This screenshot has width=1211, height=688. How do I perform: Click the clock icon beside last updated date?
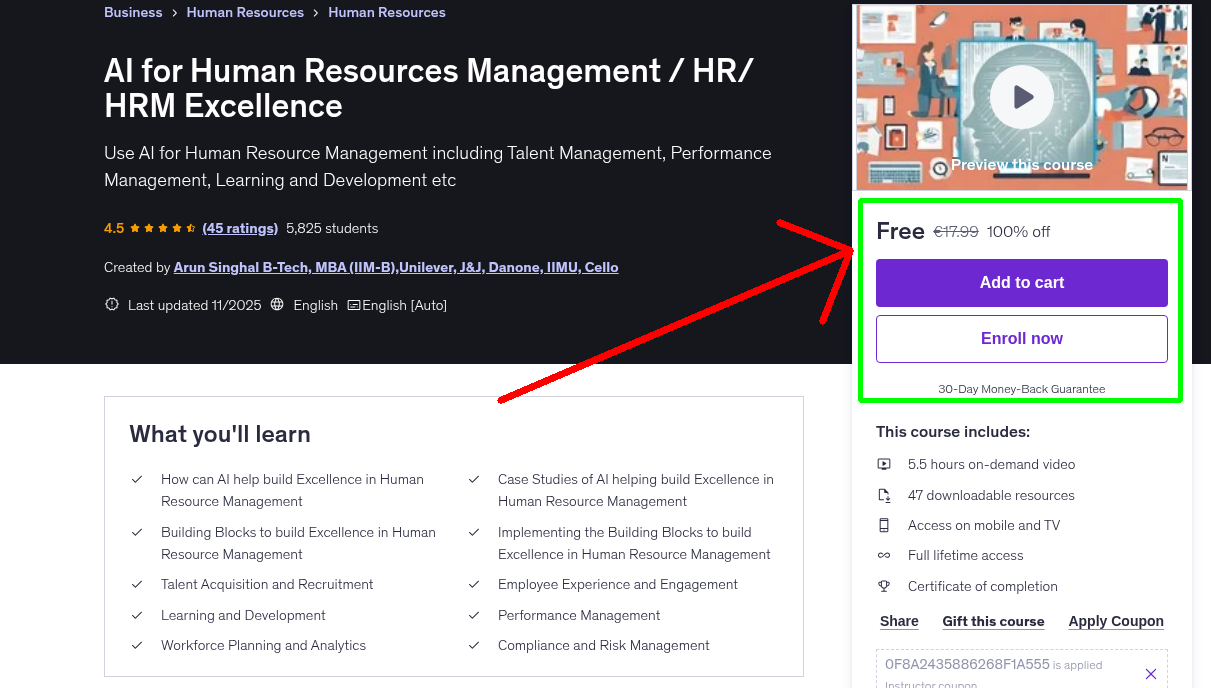pyautogui.click(x=112, y=305)
